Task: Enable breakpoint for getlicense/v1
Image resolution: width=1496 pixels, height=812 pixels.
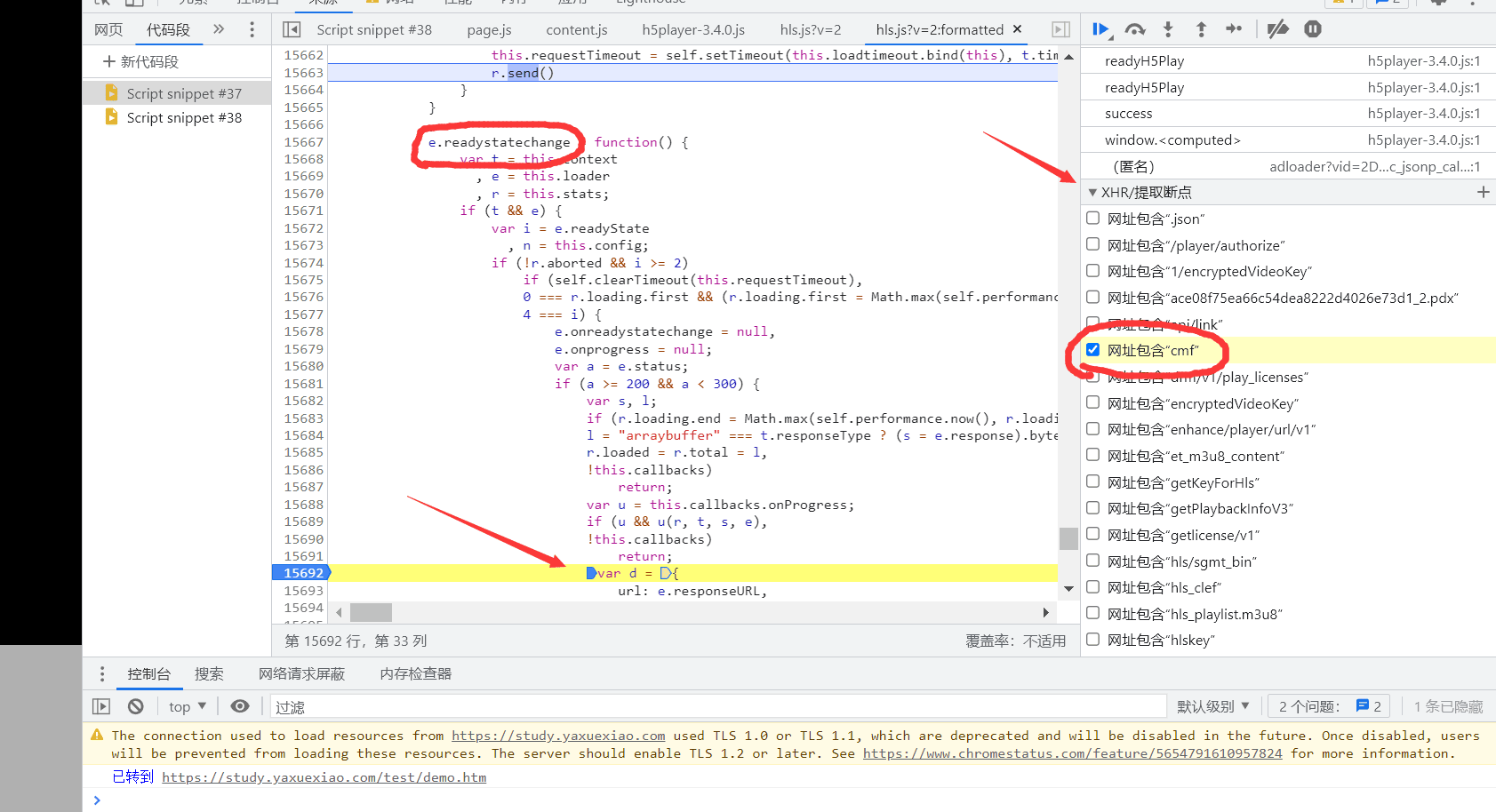Action: click(1093, 534)
